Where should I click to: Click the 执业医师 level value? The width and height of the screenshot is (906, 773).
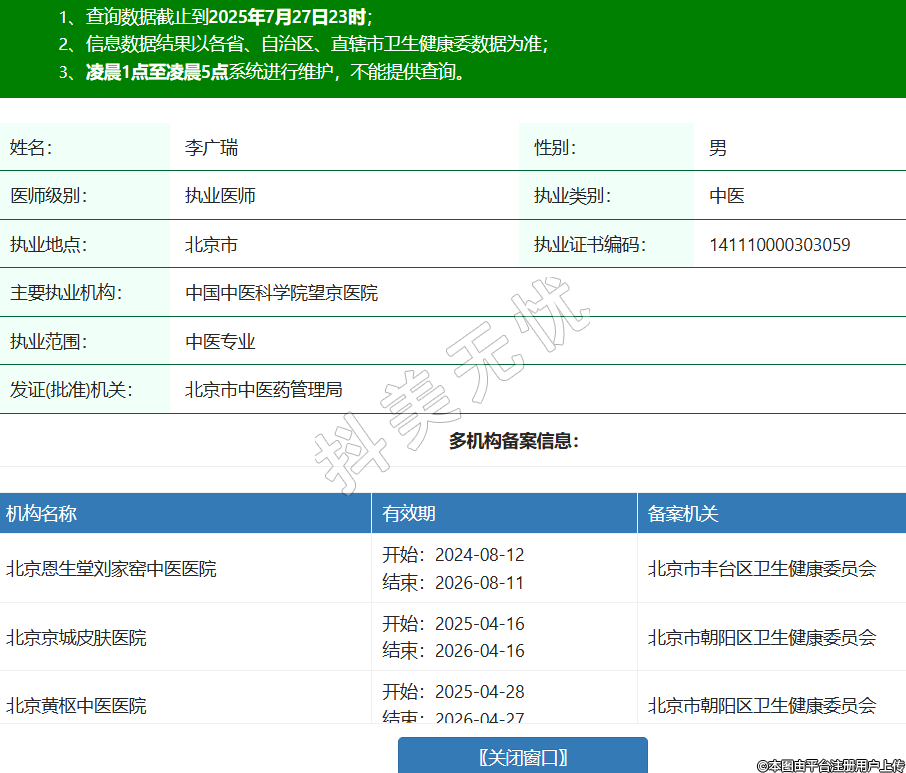[220, 196]
